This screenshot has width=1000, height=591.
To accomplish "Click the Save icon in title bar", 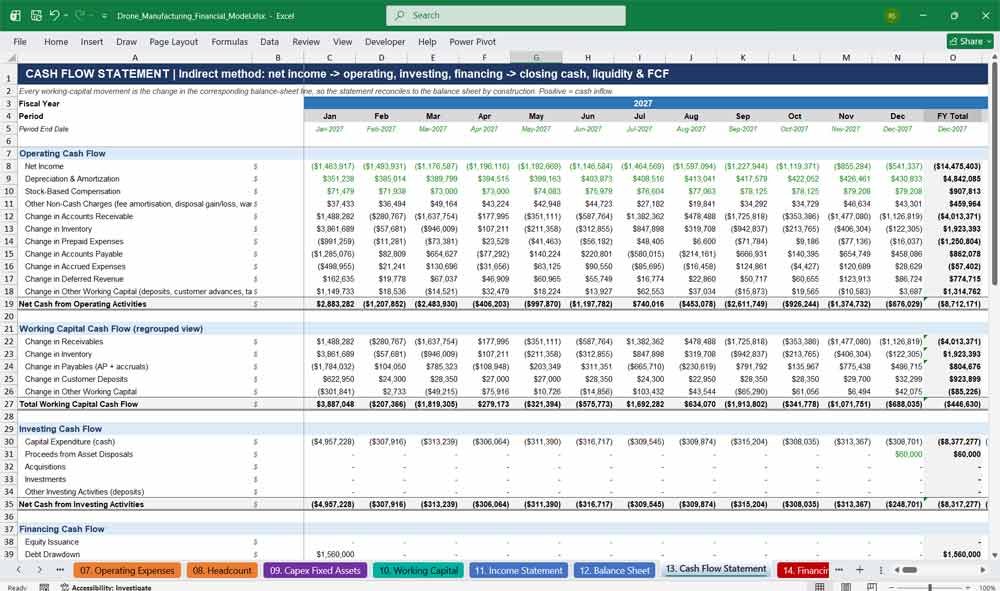I will click(x=36, y=15).
